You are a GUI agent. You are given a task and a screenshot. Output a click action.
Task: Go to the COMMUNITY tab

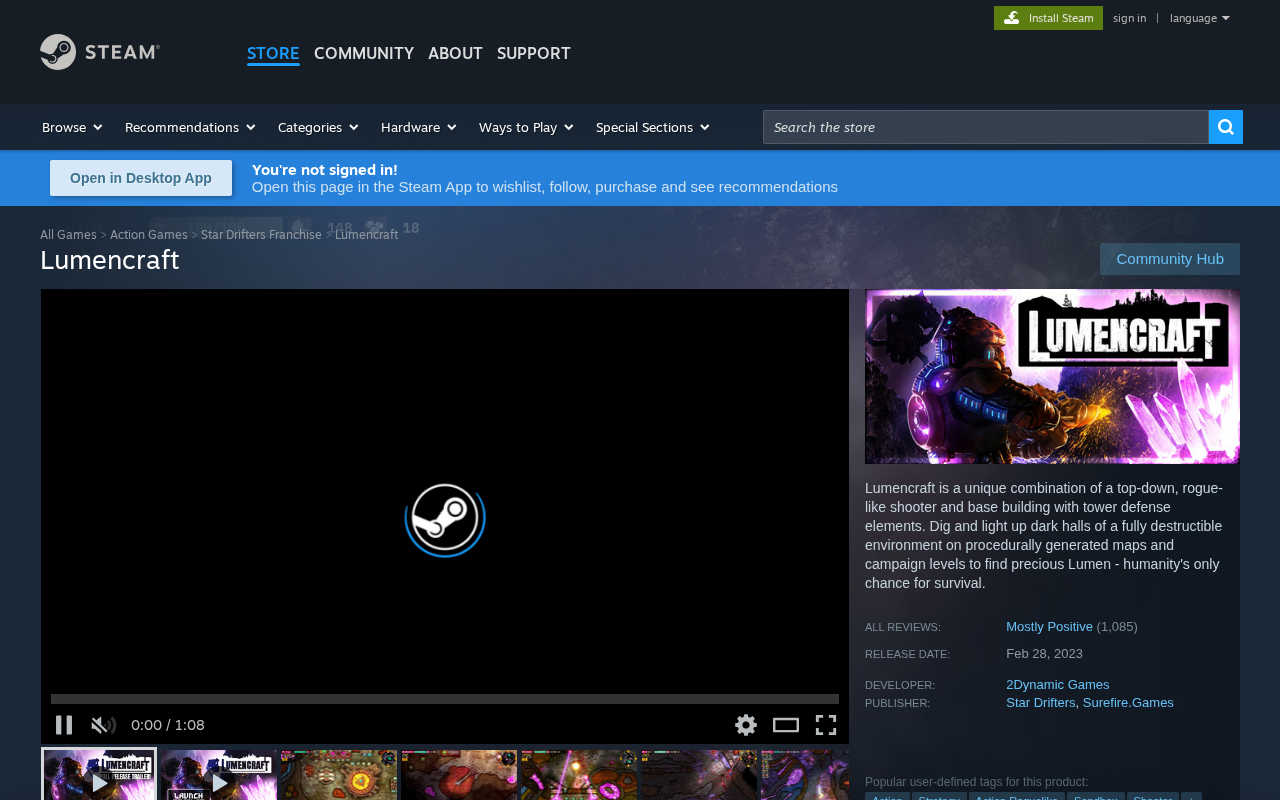[x=364, y=53]
